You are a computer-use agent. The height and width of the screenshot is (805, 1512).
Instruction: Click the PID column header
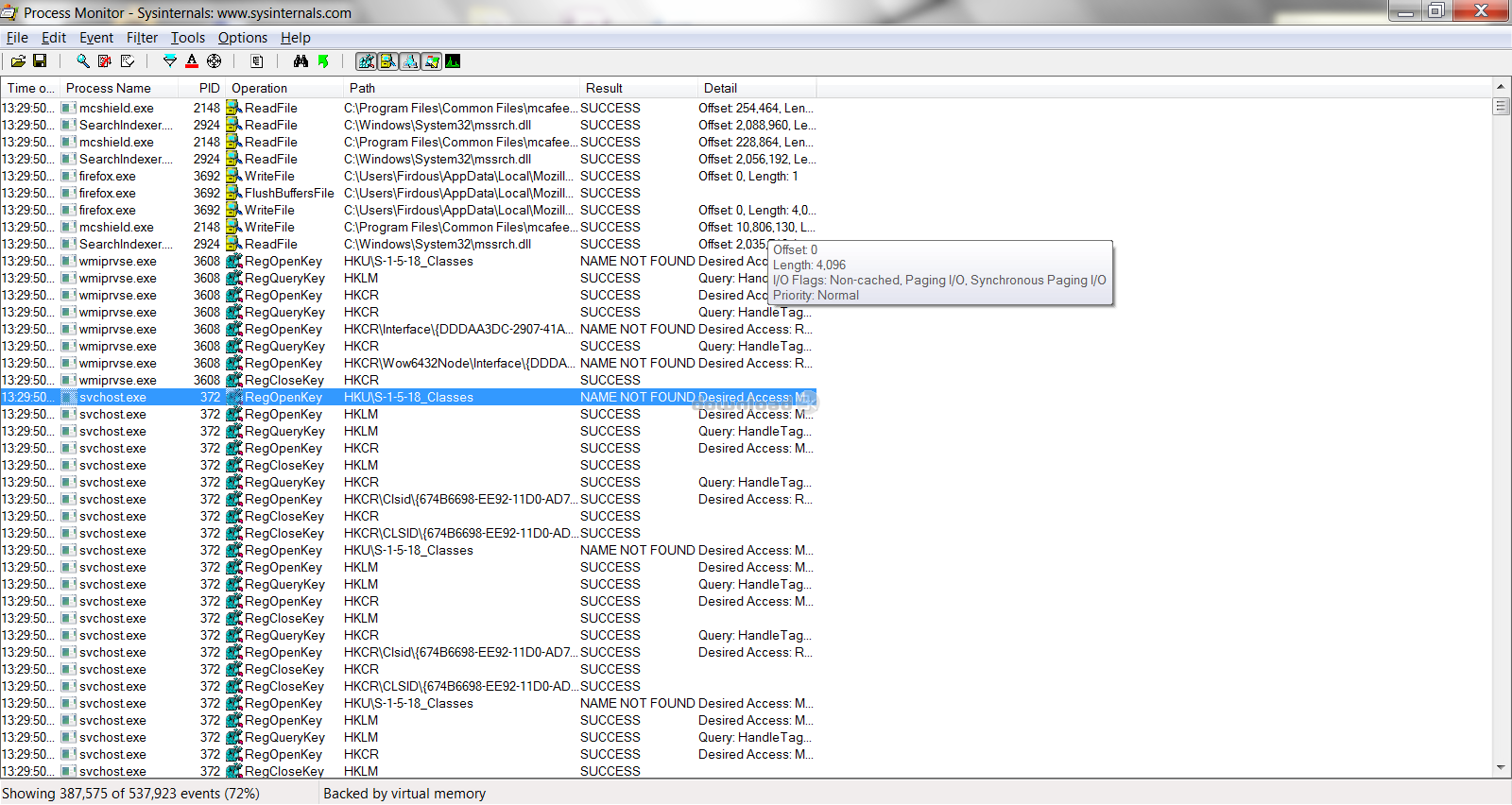pos(201,88)
